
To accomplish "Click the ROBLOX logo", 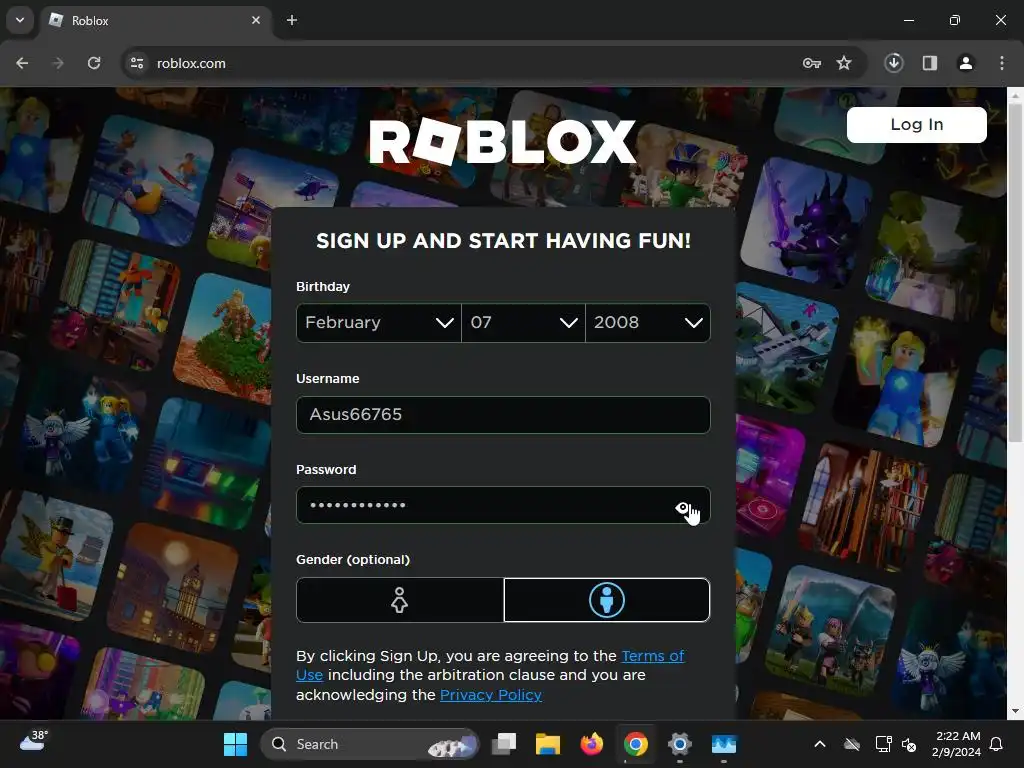I will click(x=502, y=142).
